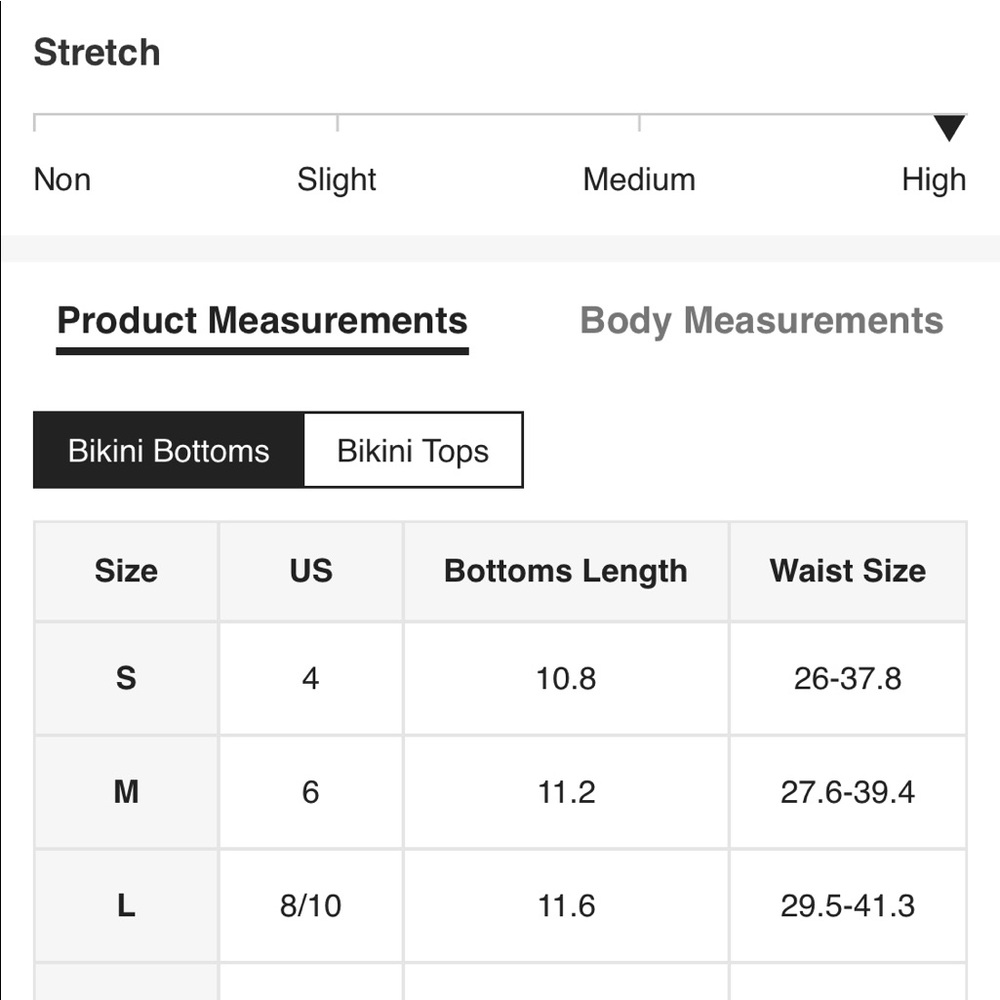Click the Bottoms Length column header
The height and width of the screenshot is (1000, 1000).
[566, 571]
